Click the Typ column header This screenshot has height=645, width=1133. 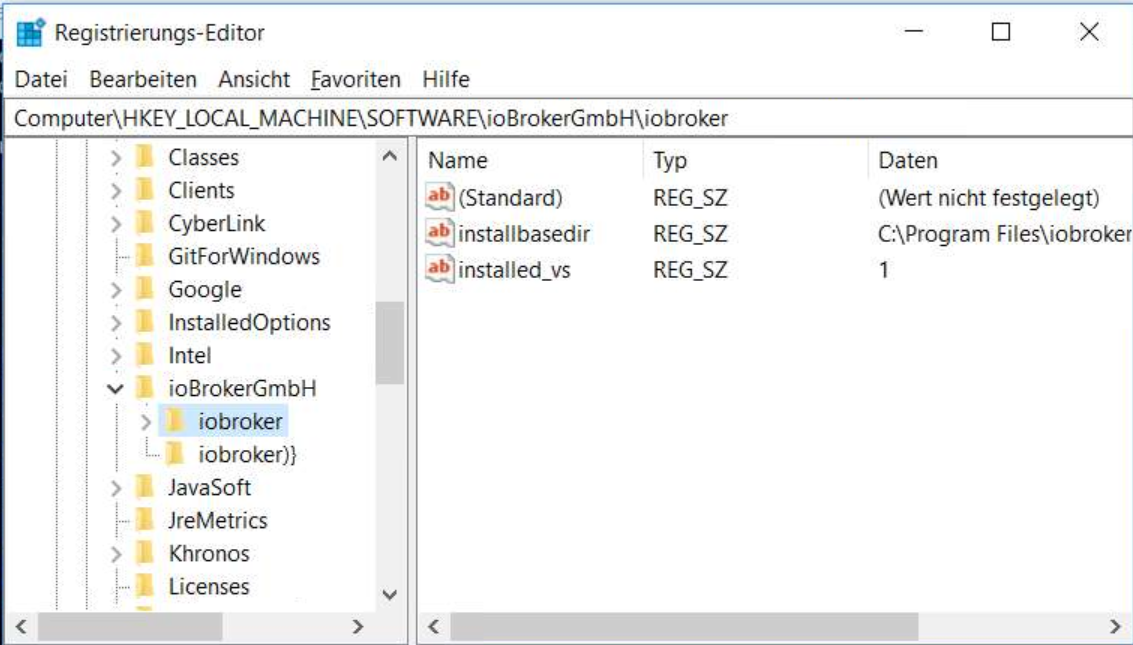pos(756,160)
